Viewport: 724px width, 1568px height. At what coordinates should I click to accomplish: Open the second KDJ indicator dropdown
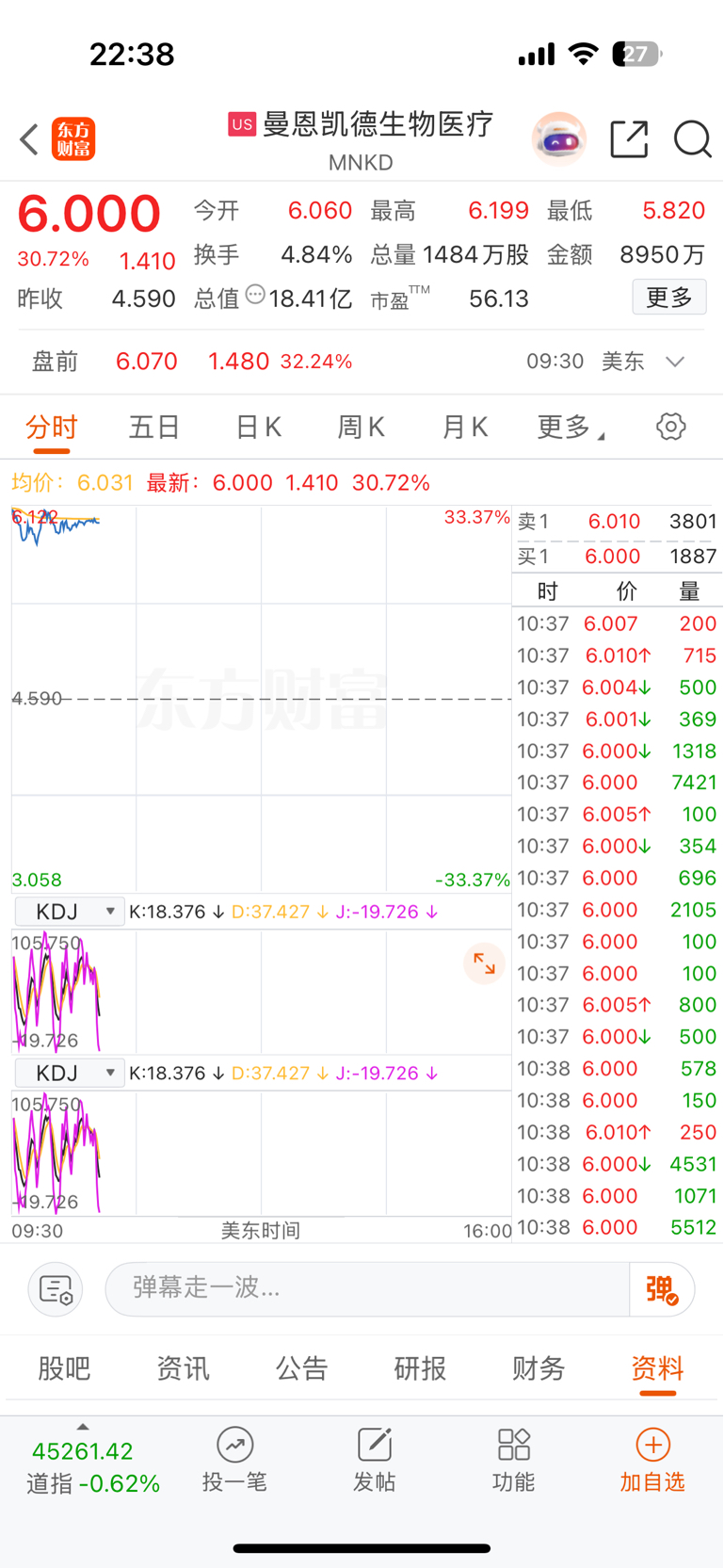[70, 1073]
